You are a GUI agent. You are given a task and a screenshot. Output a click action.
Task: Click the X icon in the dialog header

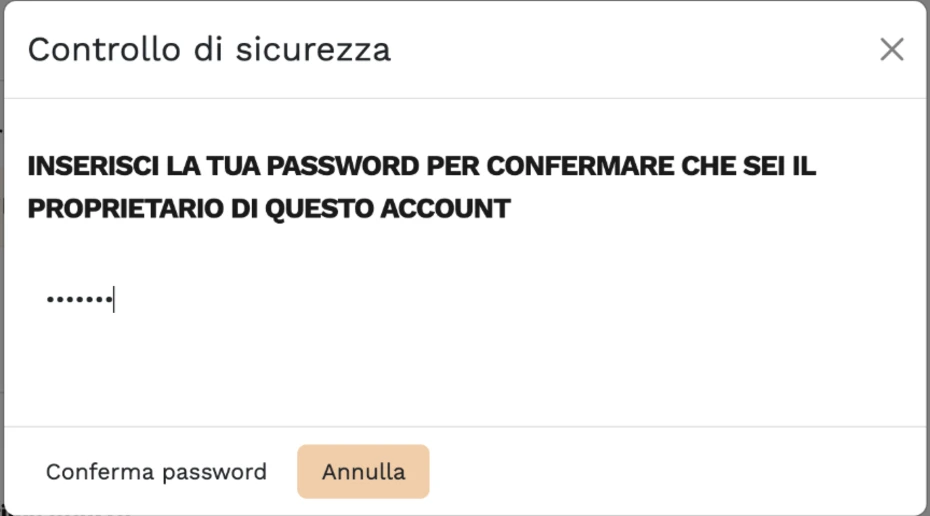click(x=891, y=49)
